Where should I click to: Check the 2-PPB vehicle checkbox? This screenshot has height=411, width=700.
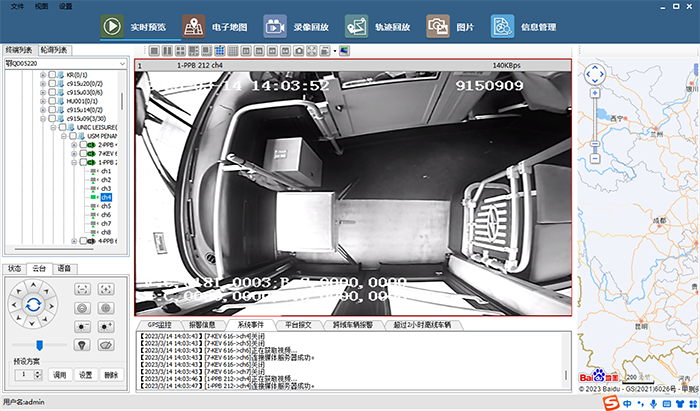coord(83,145)
